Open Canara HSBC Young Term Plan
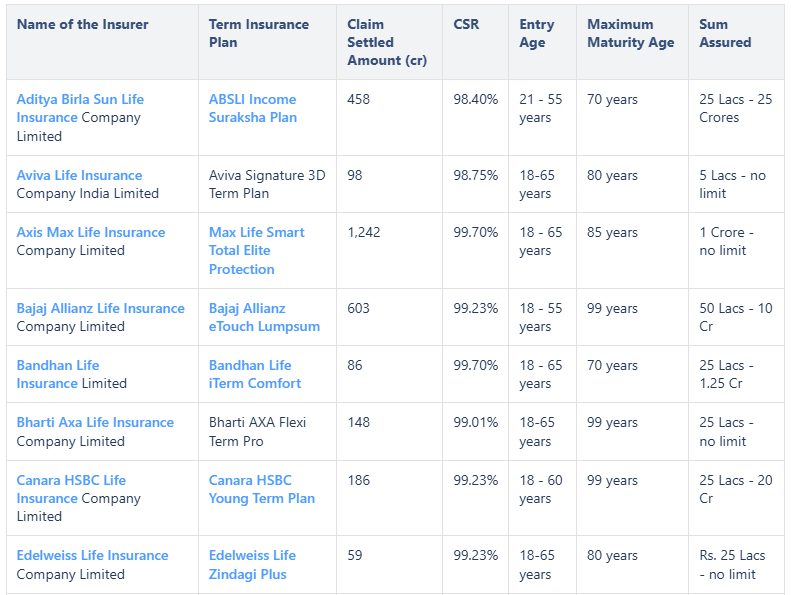The width and height of the screenshot is (791, 595). tap(261, 489)
